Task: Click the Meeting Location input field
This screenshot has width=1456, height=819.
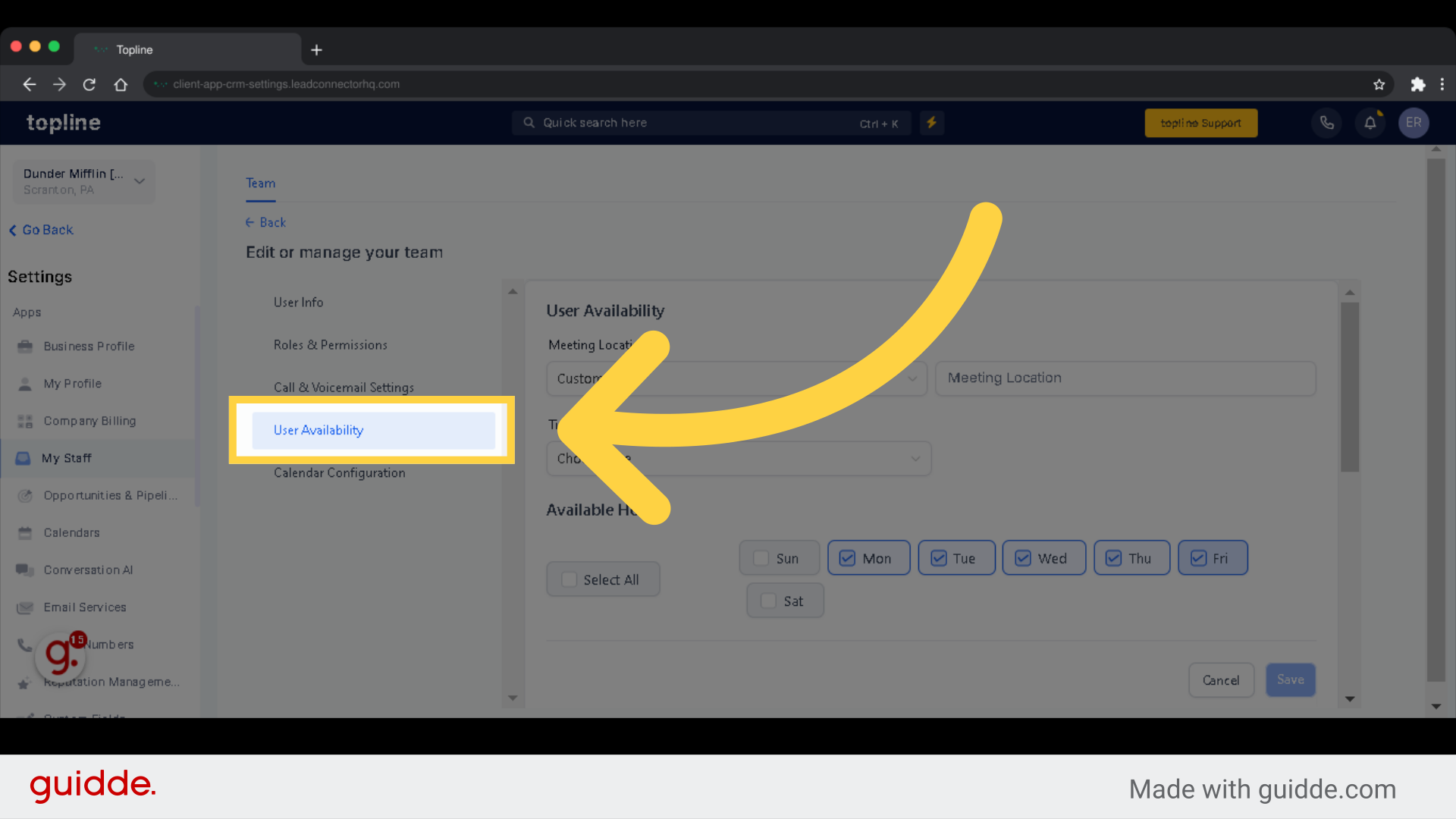Action: point(1125,378)
